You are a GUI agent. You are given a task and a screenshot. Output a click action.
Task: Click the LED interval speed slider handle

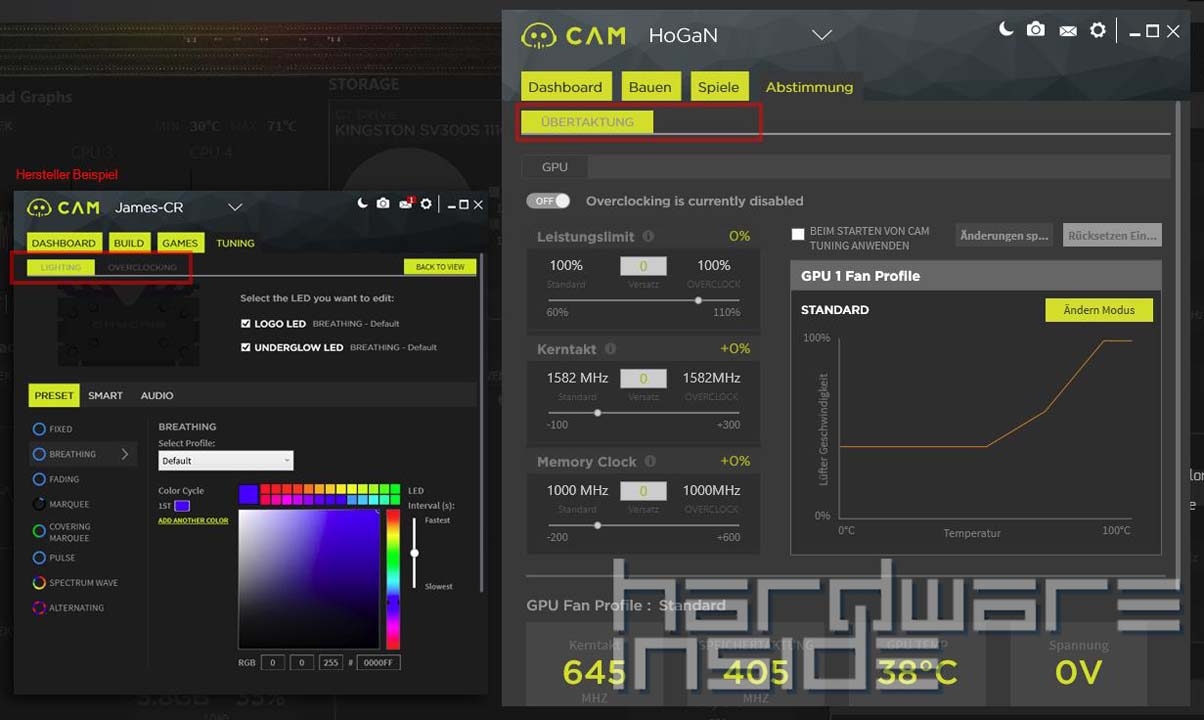click(414, 553)
